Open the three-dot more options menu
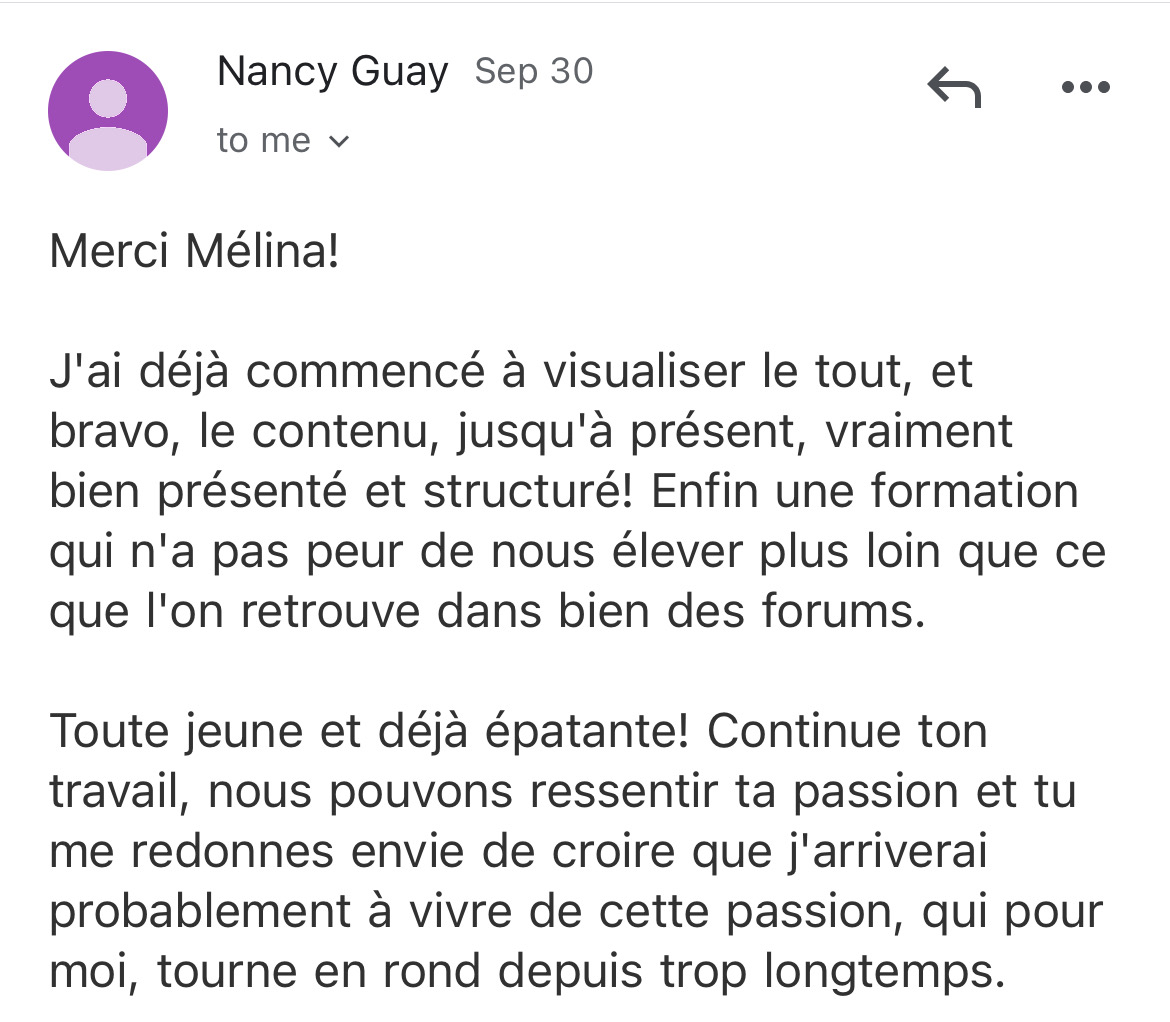The width and height of the screenshot is (1170, 1022). pos(1085,88)
